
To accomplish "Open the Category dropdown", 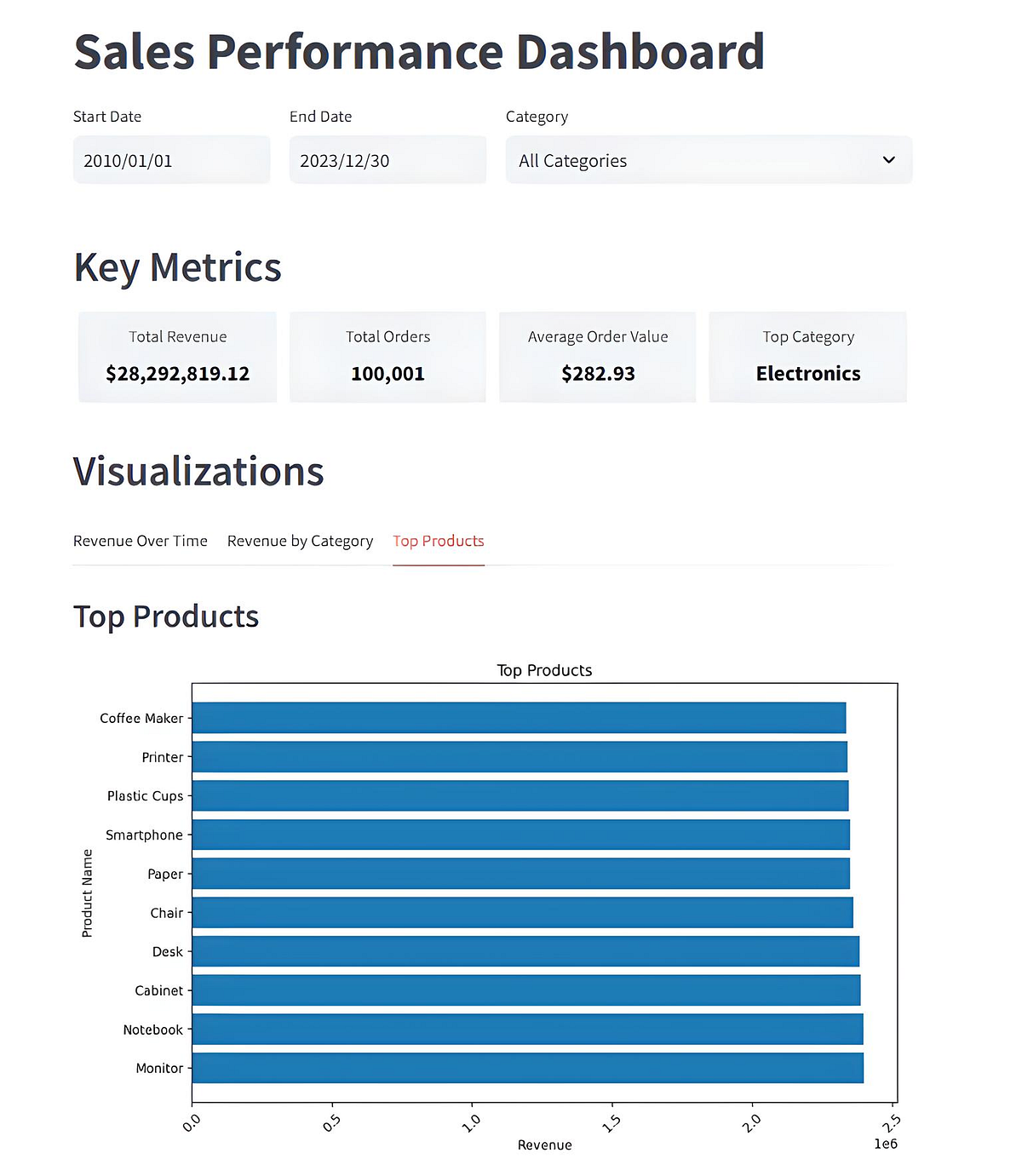I will coord(709,160).
